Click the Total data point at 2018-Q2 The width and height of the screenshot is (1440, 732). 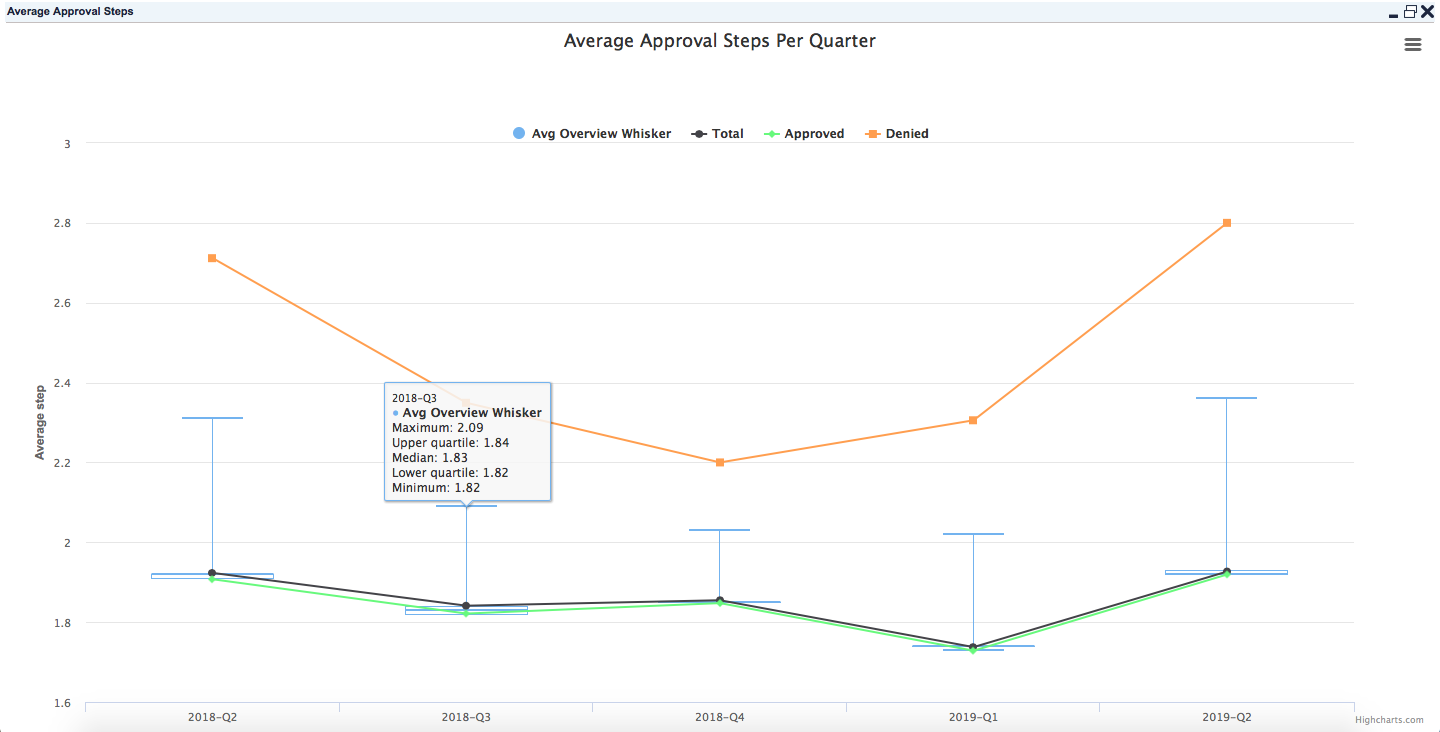(x=212, y=573)
